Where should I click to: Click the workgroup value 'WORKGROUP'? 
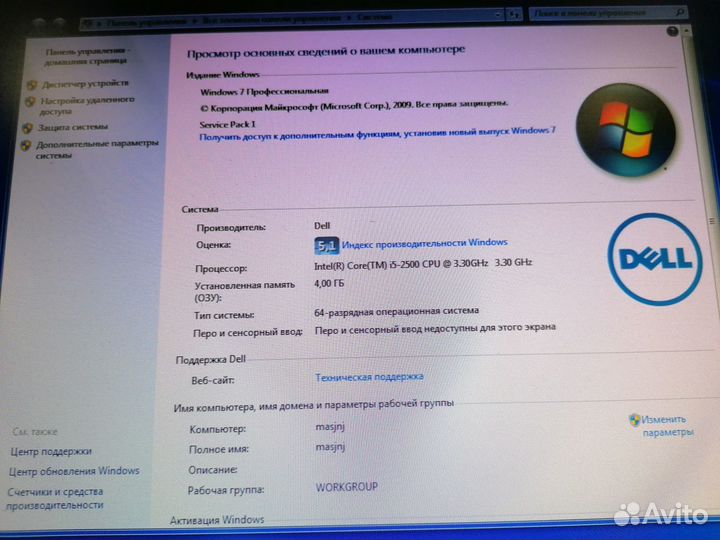click(x=347, y=487)
